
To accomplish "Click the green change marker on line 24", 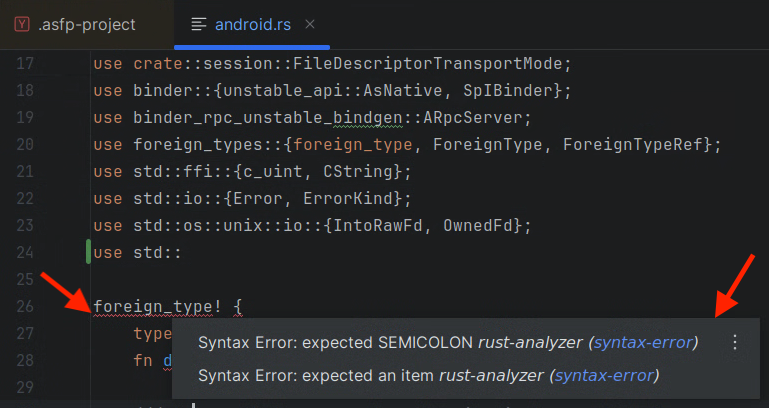I will click(x=89, y=252).
